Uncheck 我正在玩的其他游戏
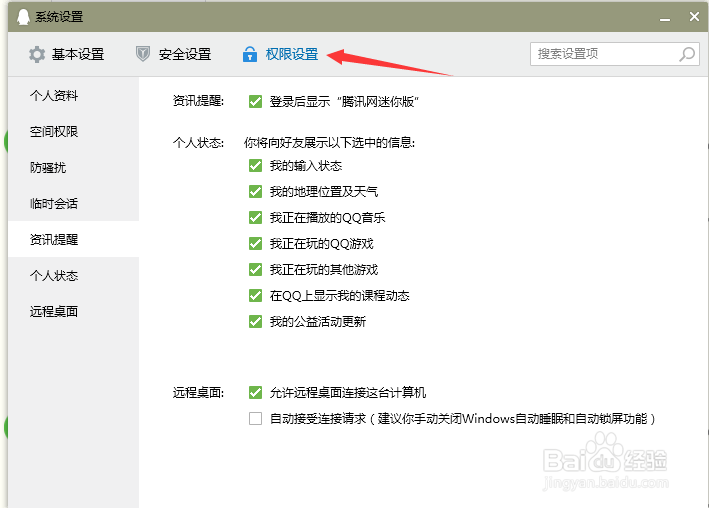Screen dimensions: 709x508 click(x=255, y=270)
